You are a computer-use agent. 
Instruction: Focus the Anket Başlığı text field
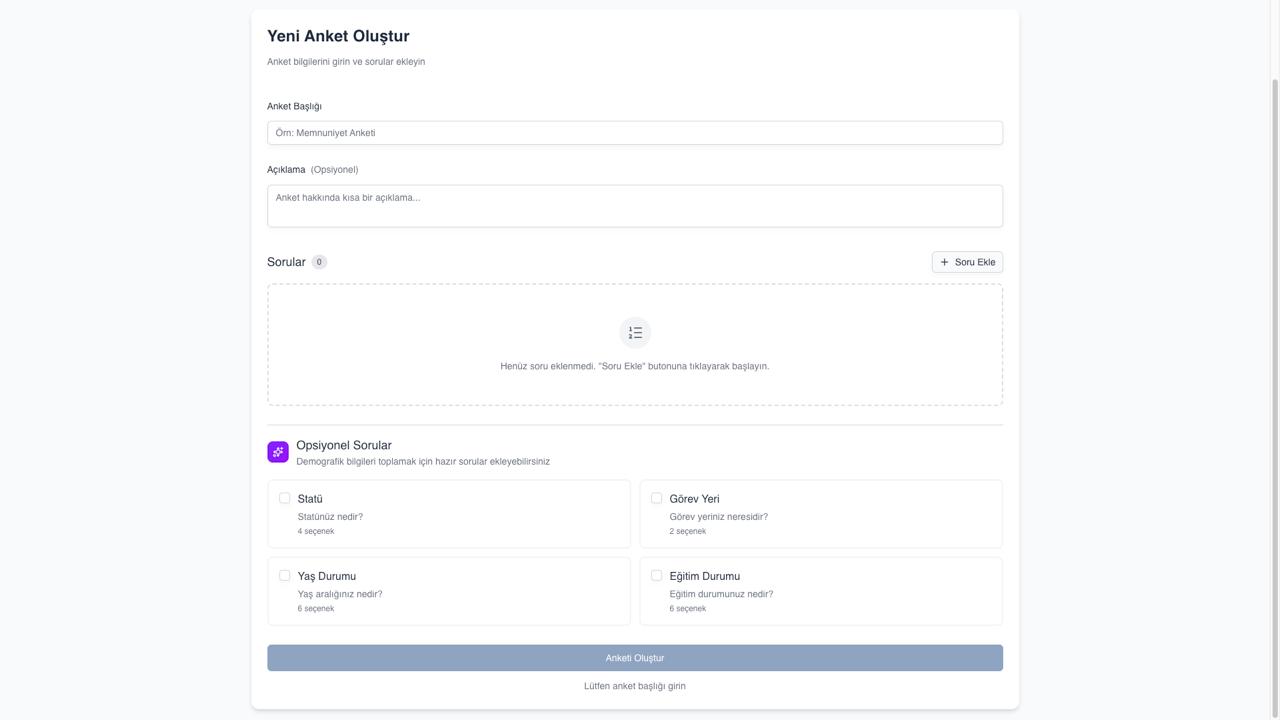[635, 133]
